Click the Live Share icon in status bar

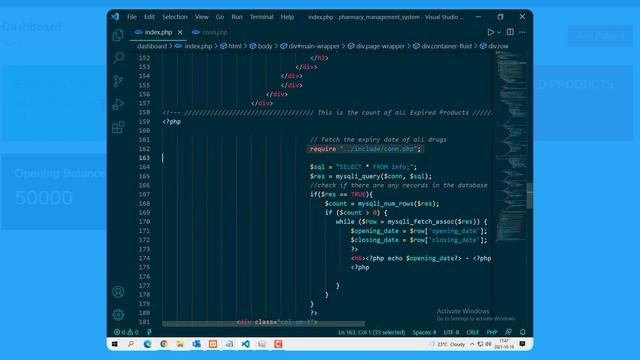149,332
